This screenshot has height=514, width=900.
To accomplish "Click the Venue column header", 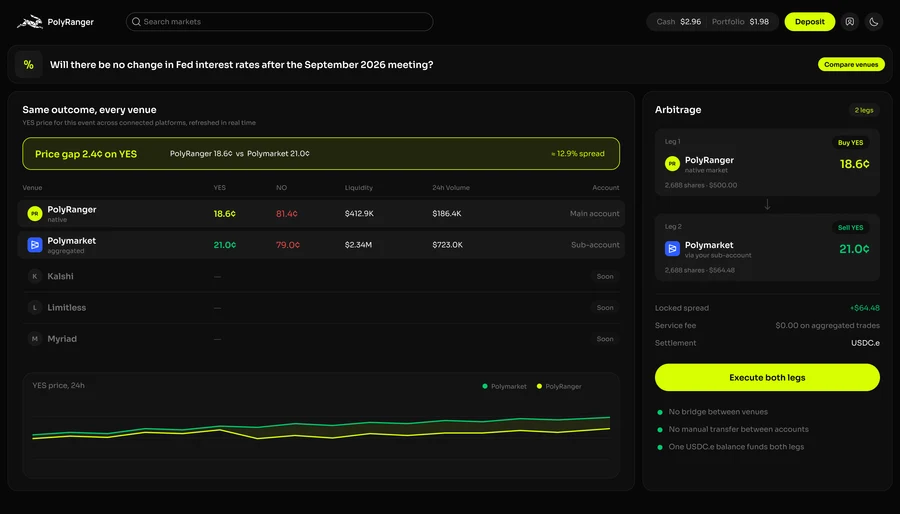I will point(32,188).
